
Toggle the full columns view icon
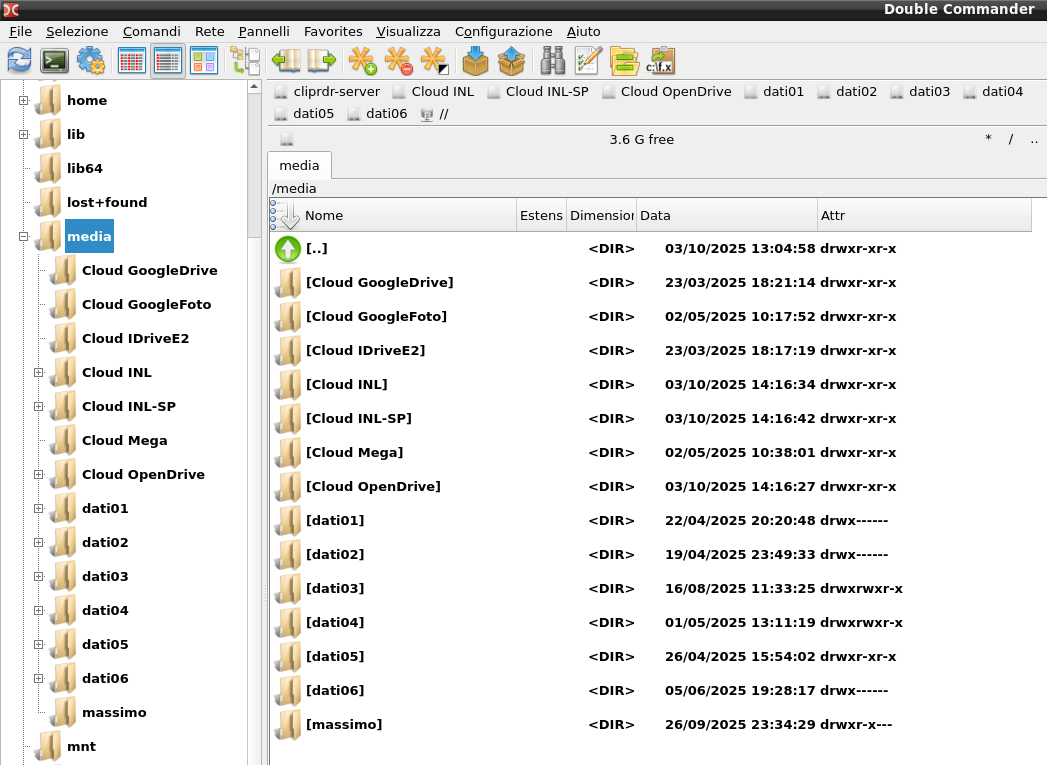tap(168, 61)
